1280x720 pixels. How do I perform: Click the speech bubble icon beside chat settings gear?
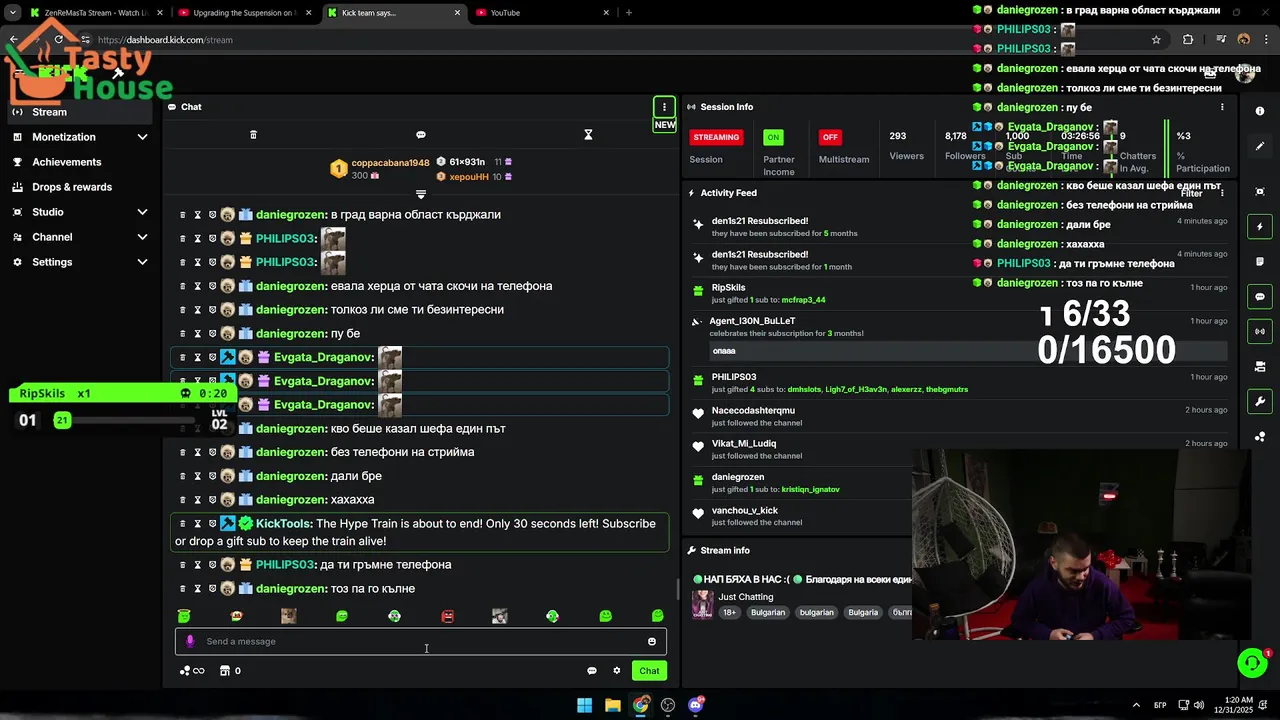(591, 671)
